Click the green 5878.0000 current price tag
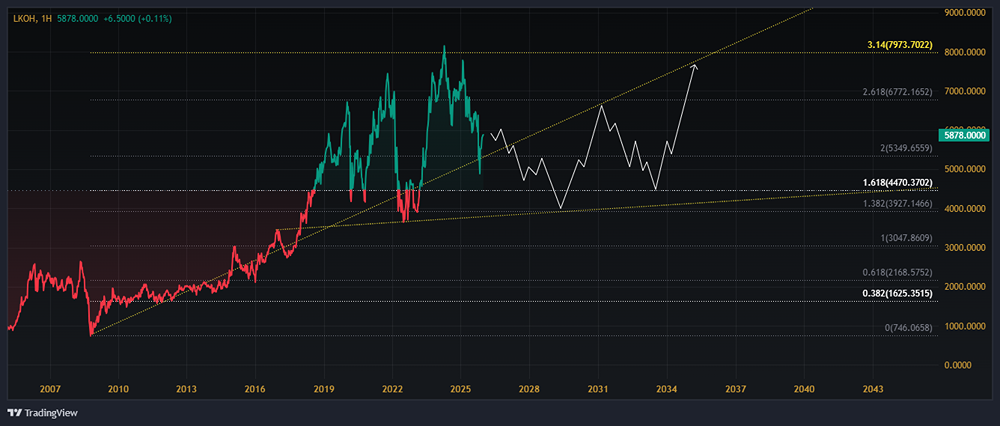Image resolution: width=1000 pixels, height=426 pixels. pos(963,135)
